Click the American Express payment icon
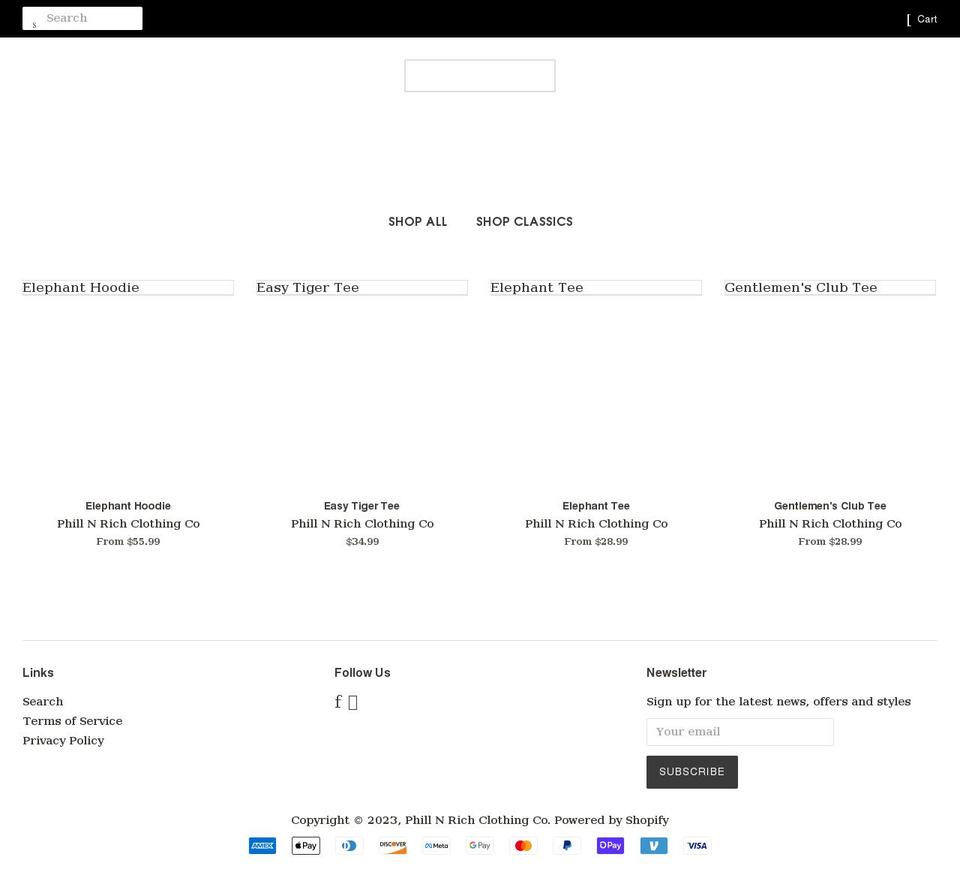 coord(263,845)
